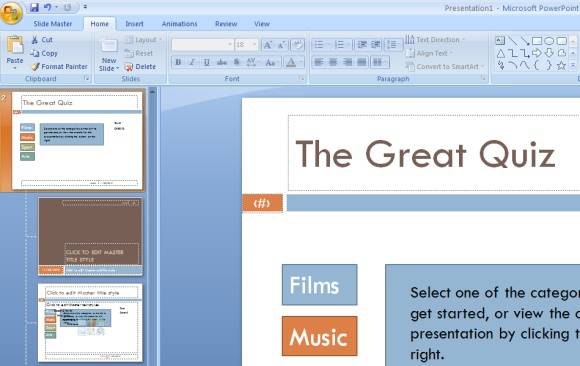
Task: Toggle Italic formatting
Action: pyautogui.click(x=192, y=62)
